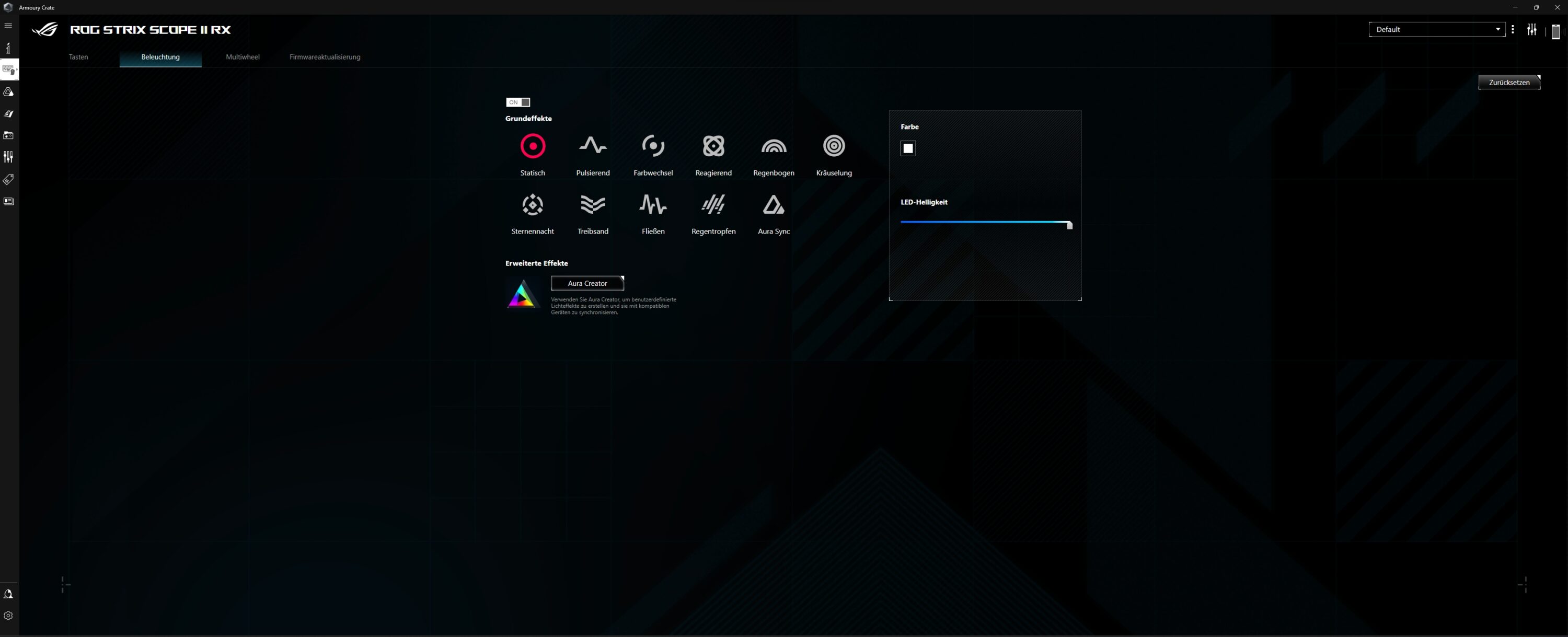Launch Aura Creator button

[587, 284]
